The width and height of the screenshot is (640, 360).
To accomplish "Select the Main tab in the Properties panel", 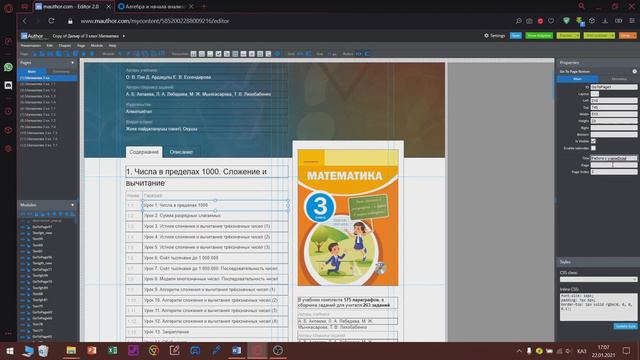I will [577, 79].
